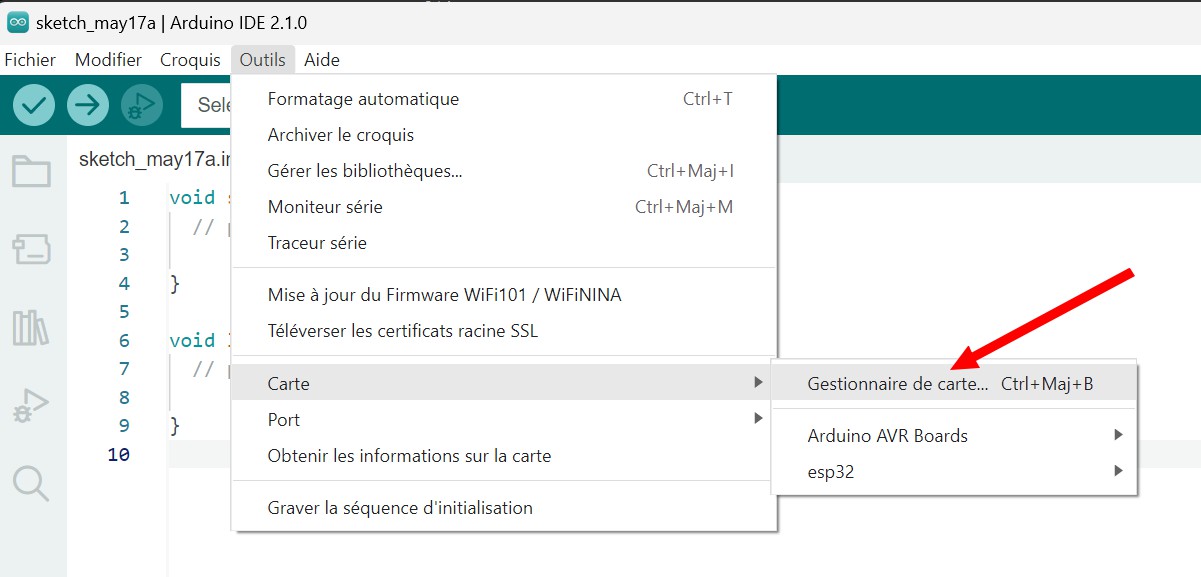Open the Boards Manager sidebar icon
Viewport: 1201px width, 577px height.
click(31, 249)
